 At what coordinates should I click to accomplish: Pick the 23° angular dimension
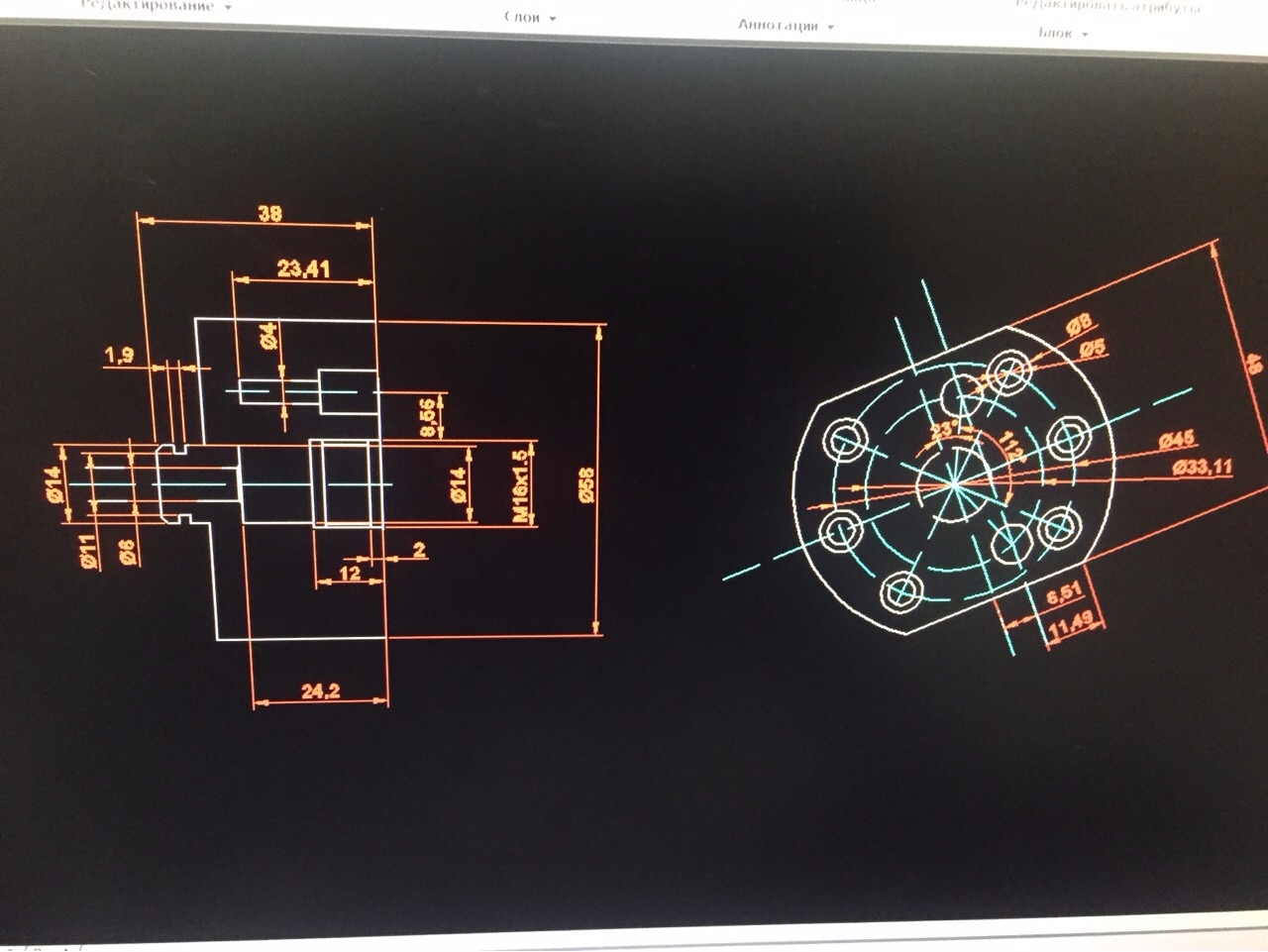pyautogui.click(x=944, y=431)
